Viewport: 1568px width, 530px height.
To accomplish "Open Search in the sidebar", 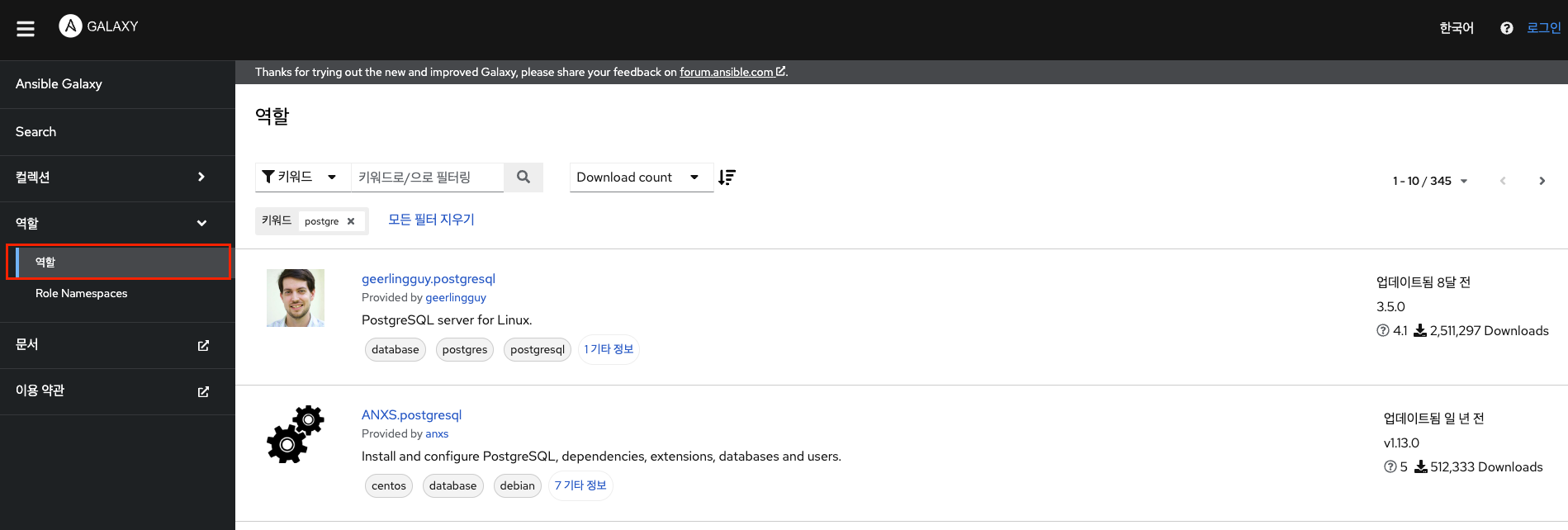I will 117,132.
